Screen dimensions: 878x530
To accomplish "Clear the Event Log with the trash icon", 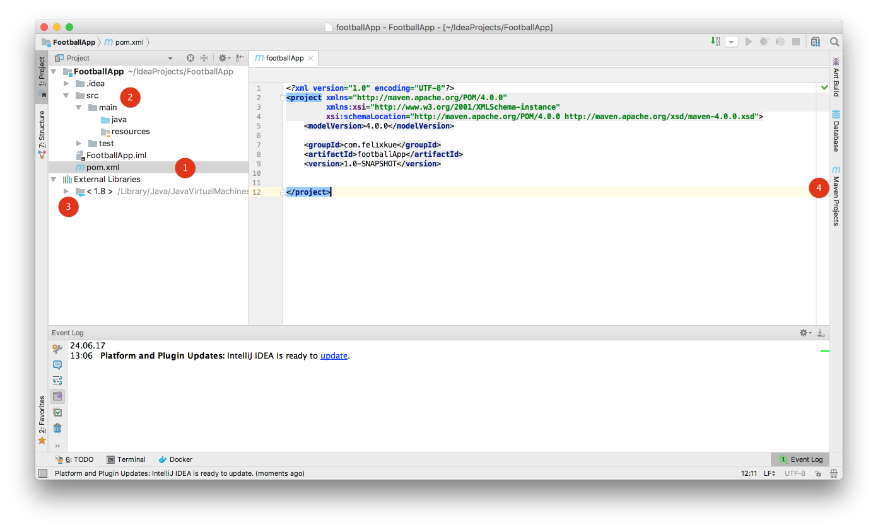I will [57, 427].
